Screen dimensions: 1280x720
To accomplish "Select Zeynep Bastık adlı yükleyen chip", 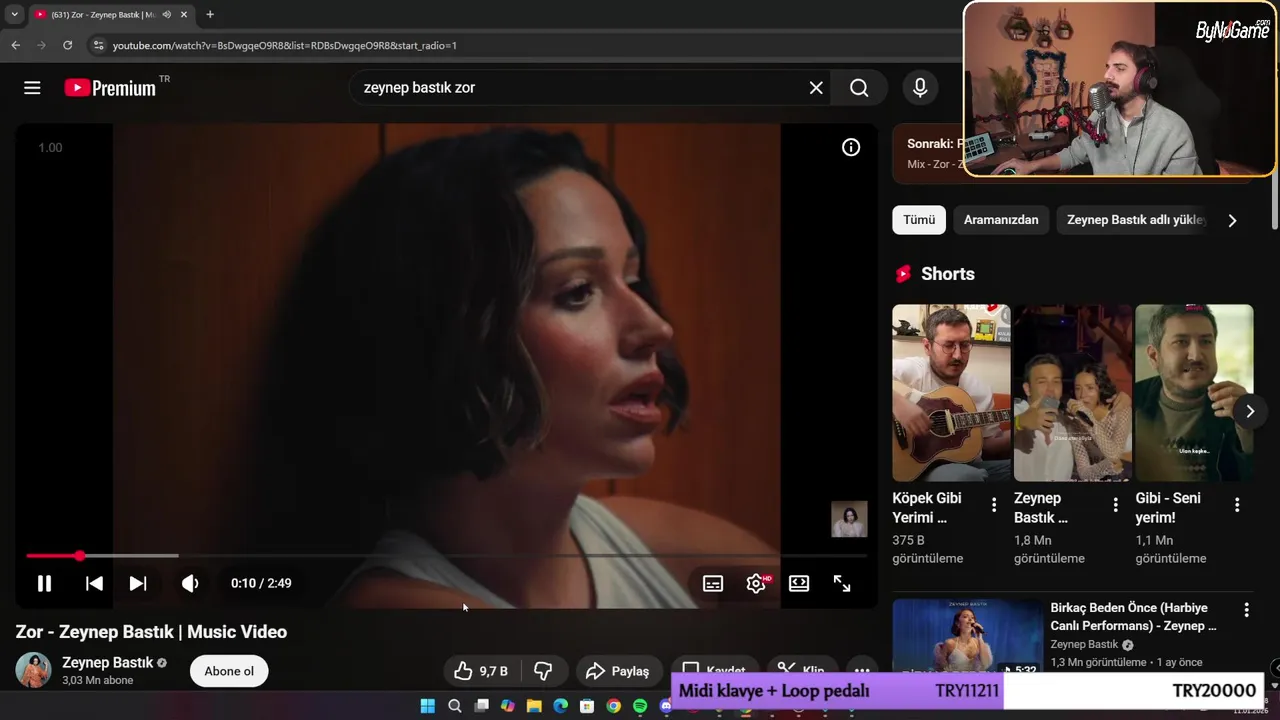I will pyautogui.click(x=1136, y=220).
